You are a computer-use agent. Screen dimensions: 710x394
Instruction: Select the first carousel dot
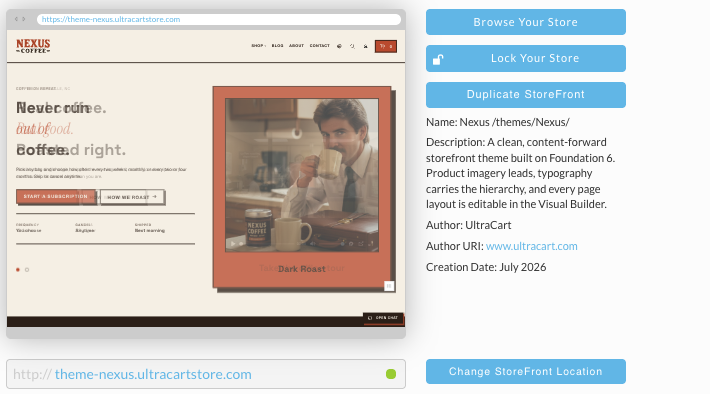tap(18, 269)
